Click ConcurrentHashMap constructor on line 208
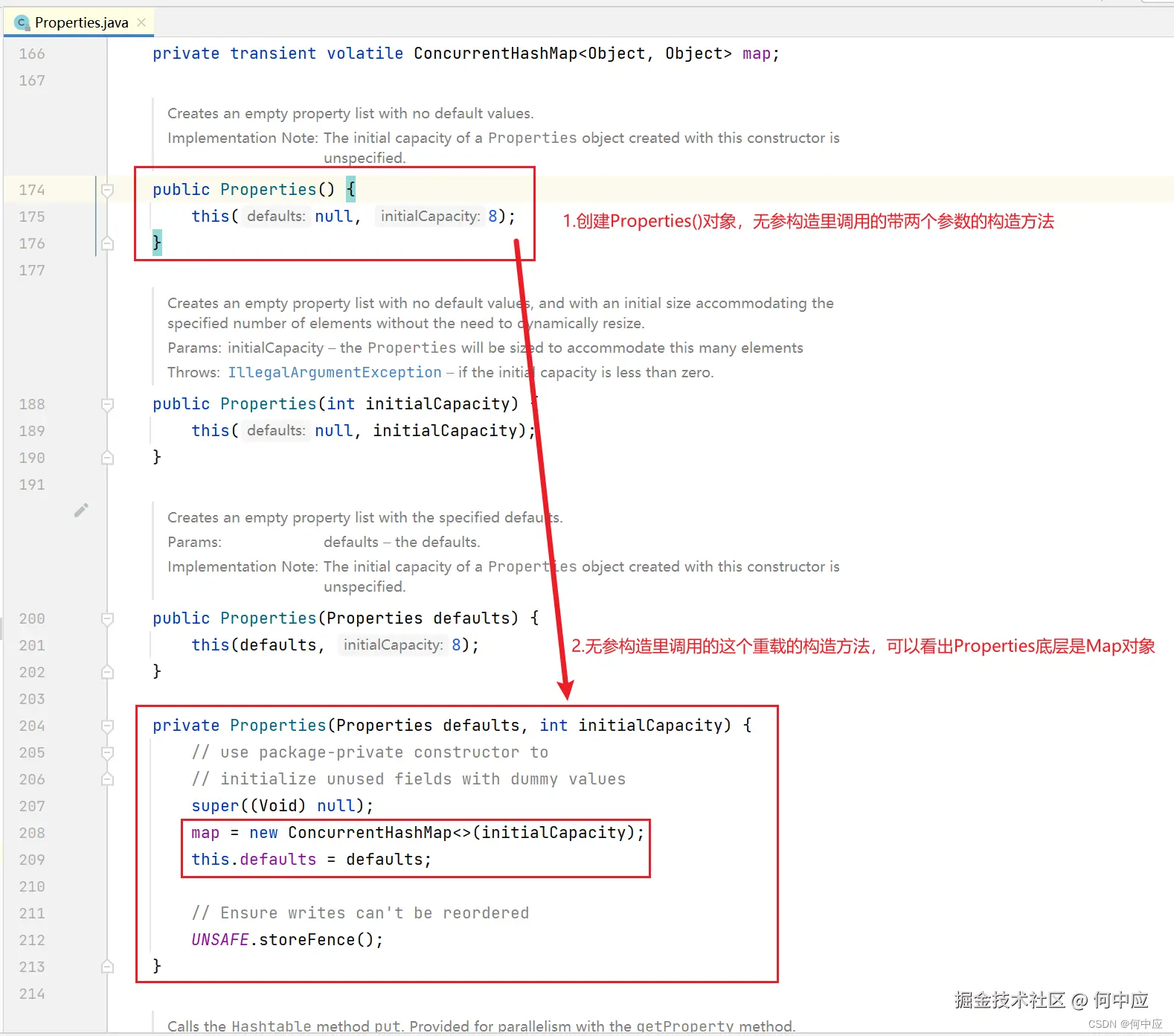The image size is (1174, 1036). tap(370, 833)
